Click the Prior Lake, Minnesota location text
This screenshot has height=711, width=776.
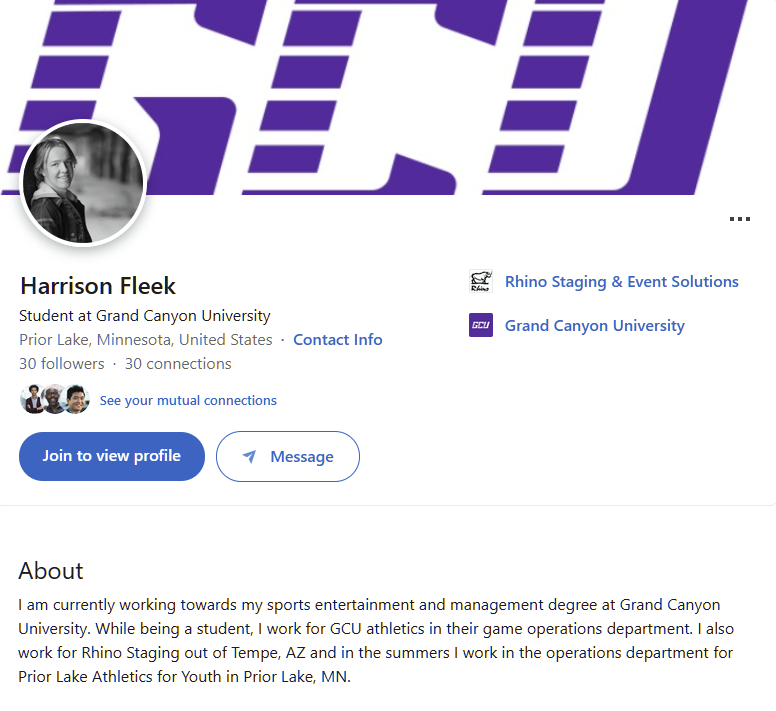pyautogui.click(x=146, y=340)
